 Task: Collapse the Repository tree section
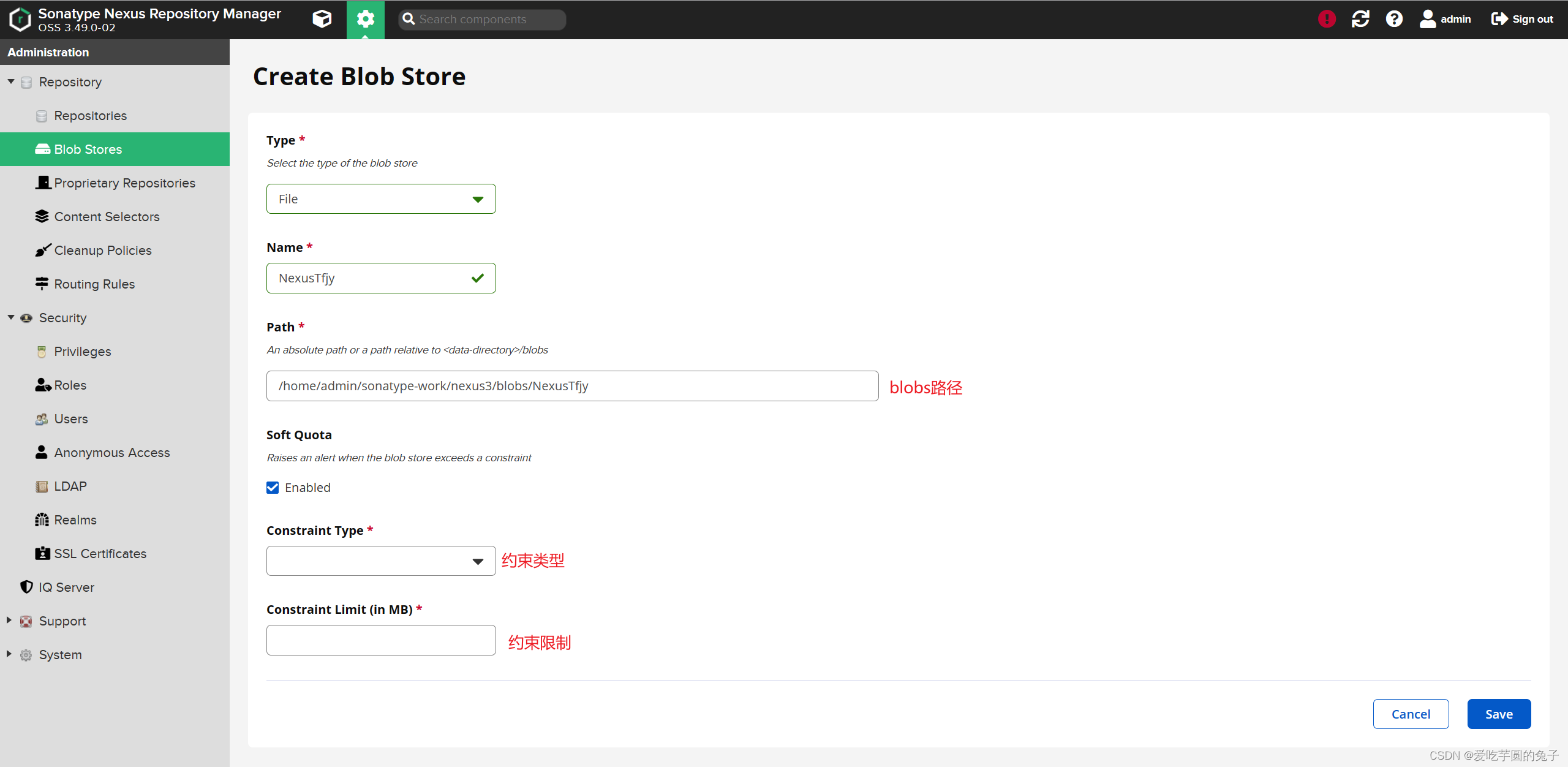11,81
